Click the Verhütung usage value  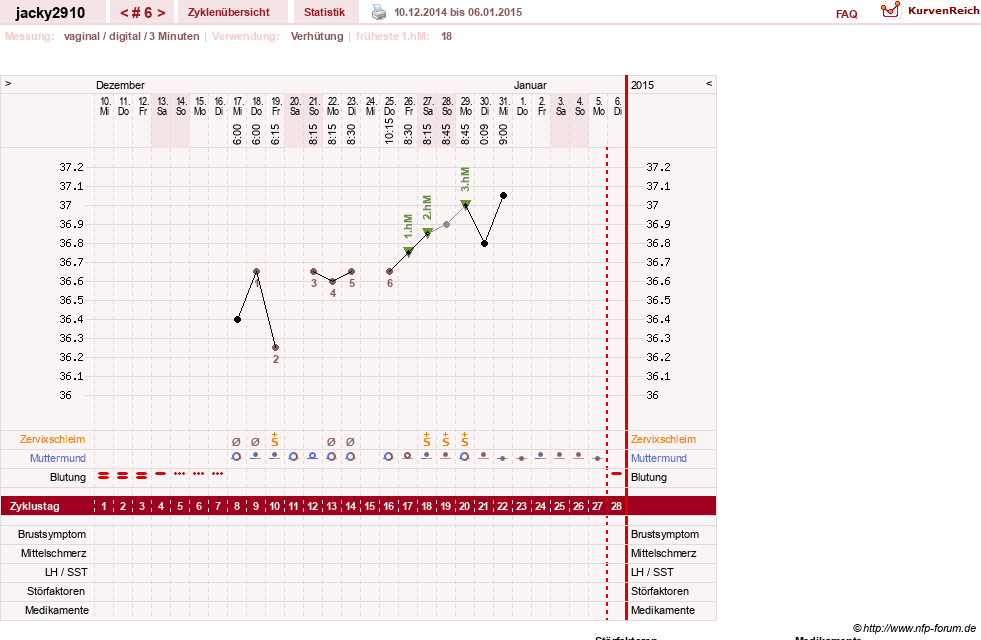(x=317, y=36)
